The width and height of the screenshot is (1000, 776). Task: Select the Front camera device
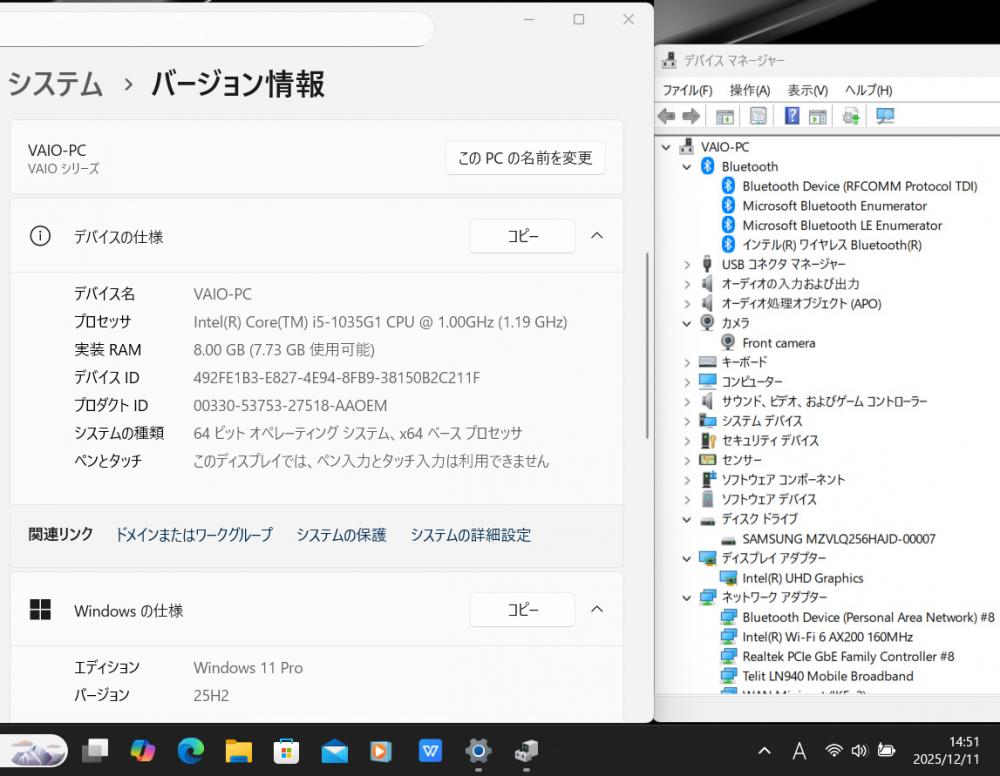pyautogui.click(x=778, y=343)
